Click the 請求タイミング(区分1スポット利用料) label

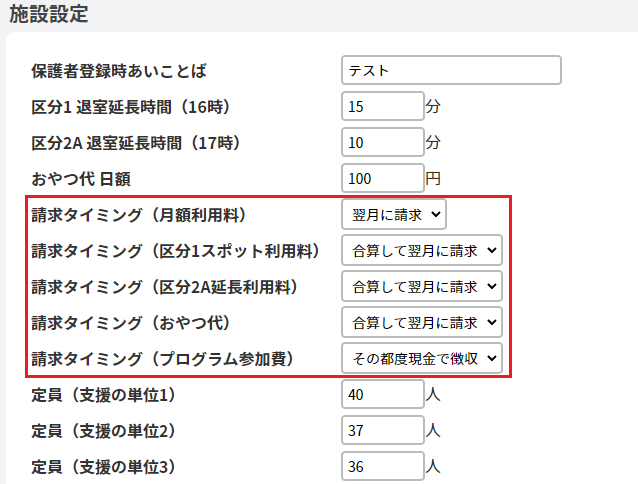click(175, 251)
